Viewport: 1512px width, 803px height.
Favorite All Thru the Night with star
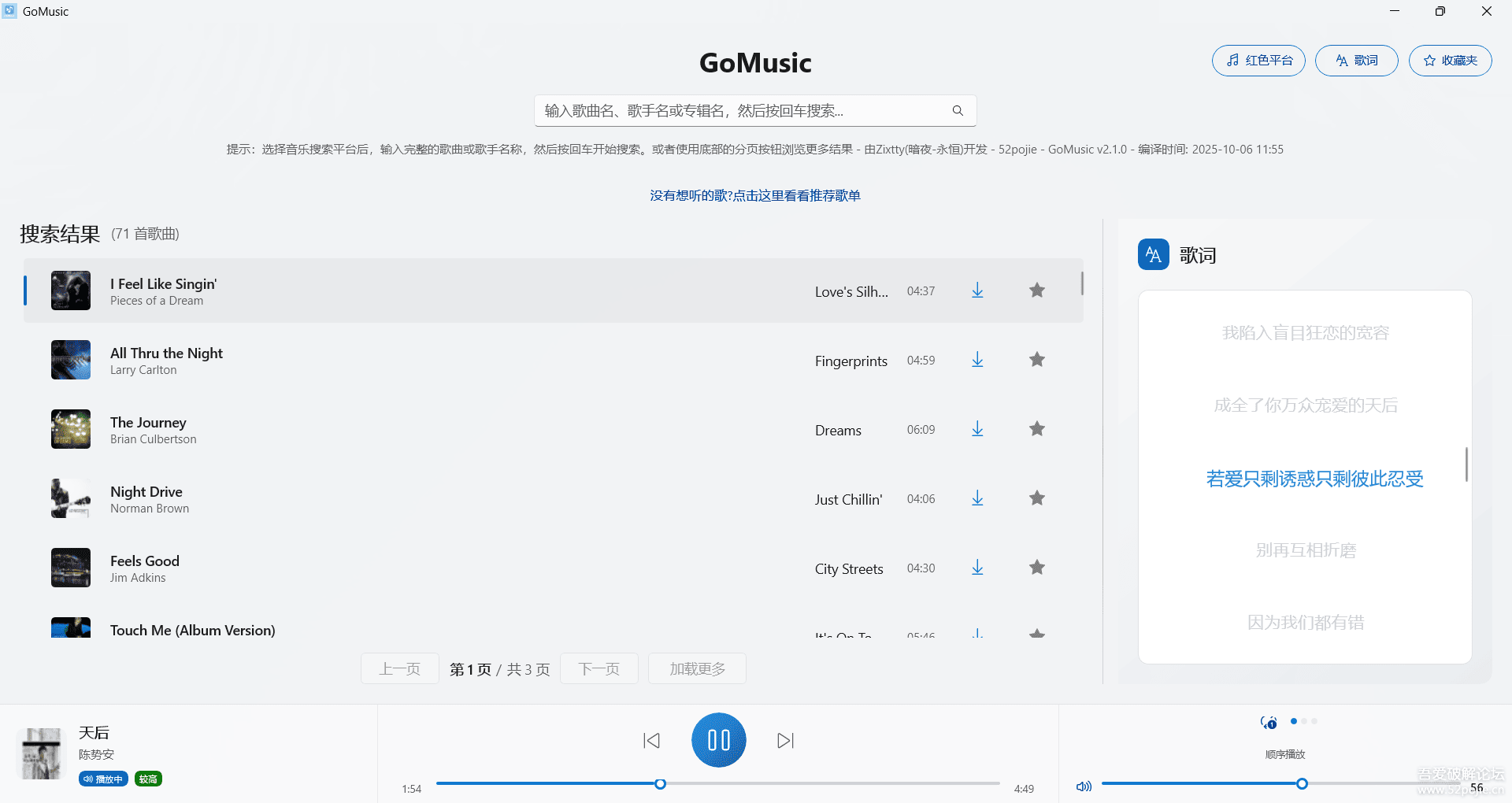[x=1037, y=360]
